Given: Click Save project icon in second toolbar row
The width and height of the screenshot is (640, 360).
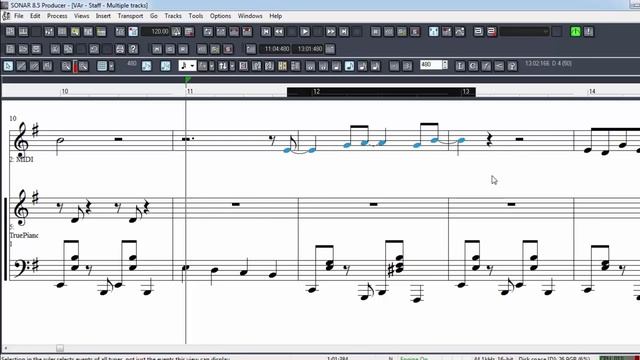Looking at the screenshot, I should 36,49.
